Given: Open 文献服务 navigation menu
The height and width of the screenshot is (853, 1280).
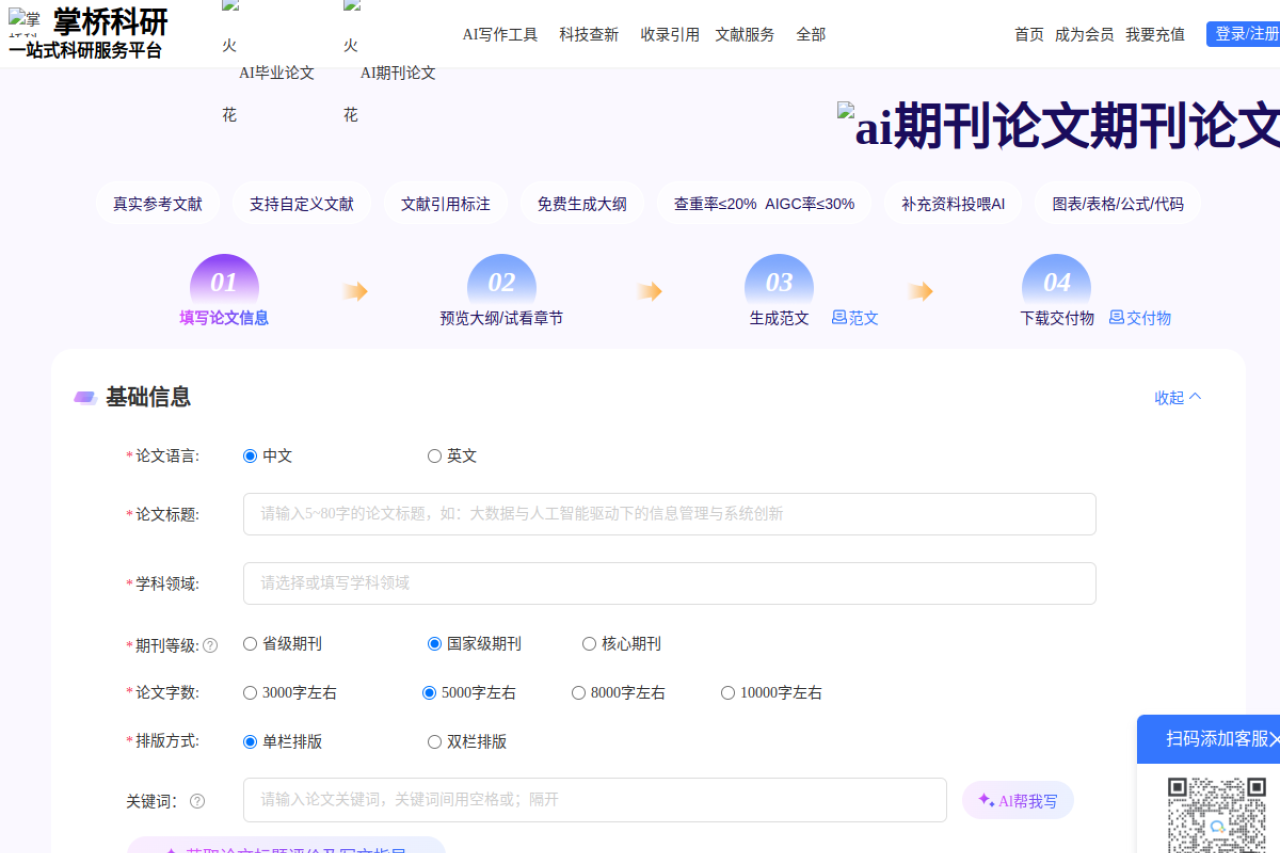Looking at the screenshot, I should pos(744,34).
